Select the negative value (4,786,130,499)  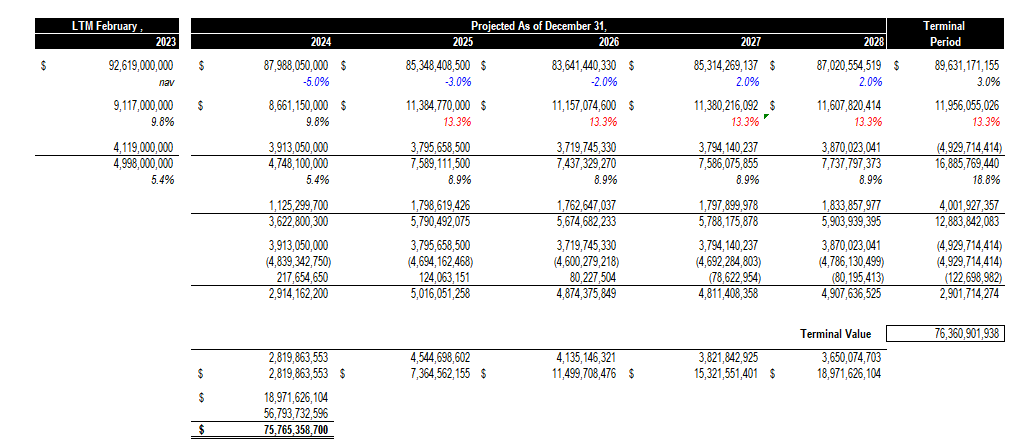851,262
